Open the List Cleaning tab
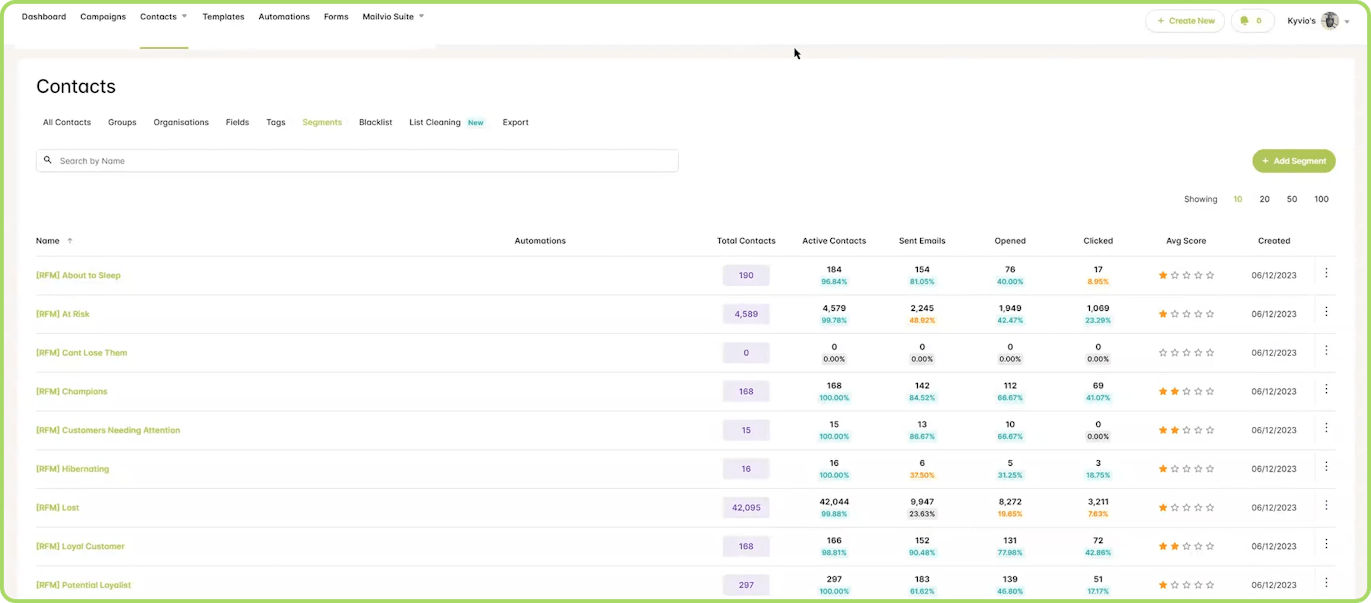Viewport: 1371px width, 603px height. (435, 122)
